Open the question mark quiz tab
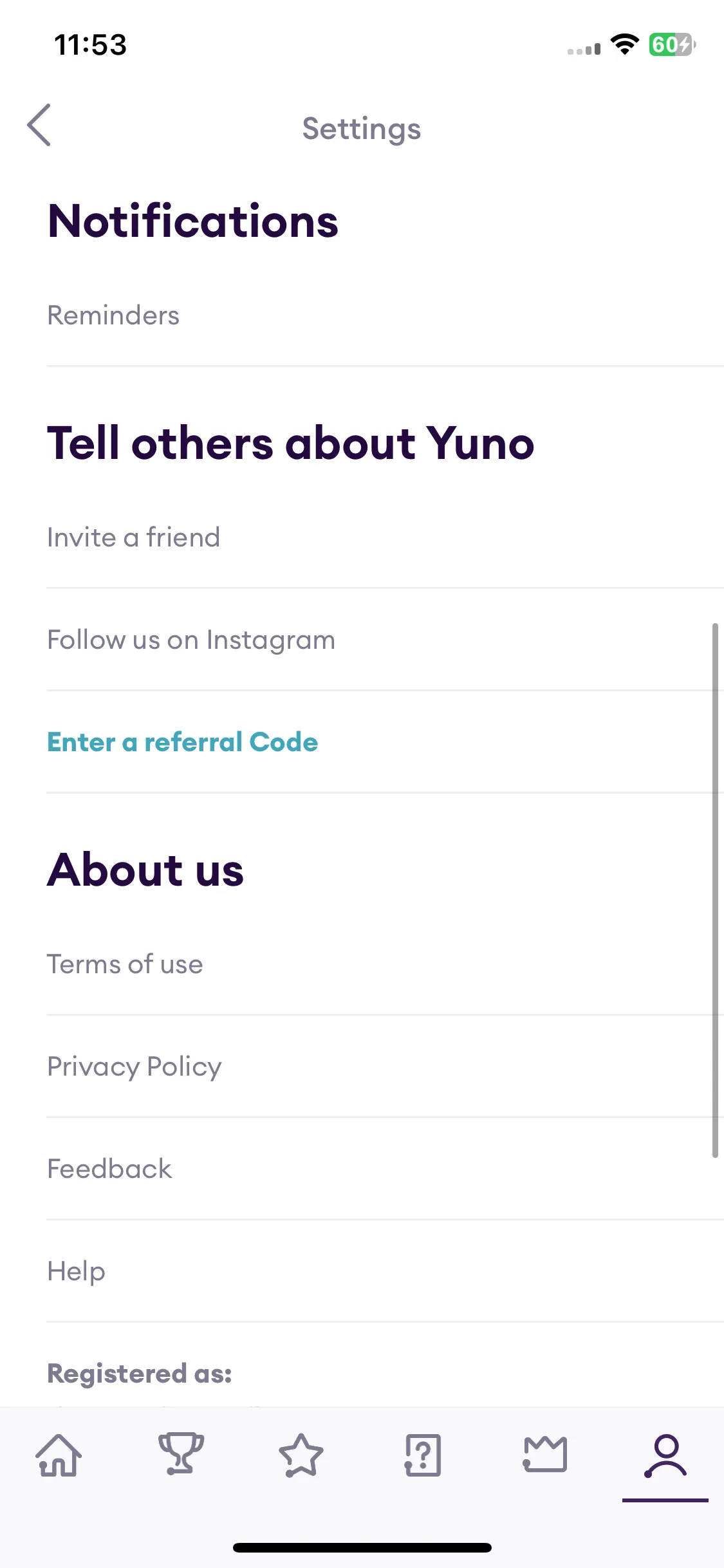724x1568 pixels. pos(423,1455)
